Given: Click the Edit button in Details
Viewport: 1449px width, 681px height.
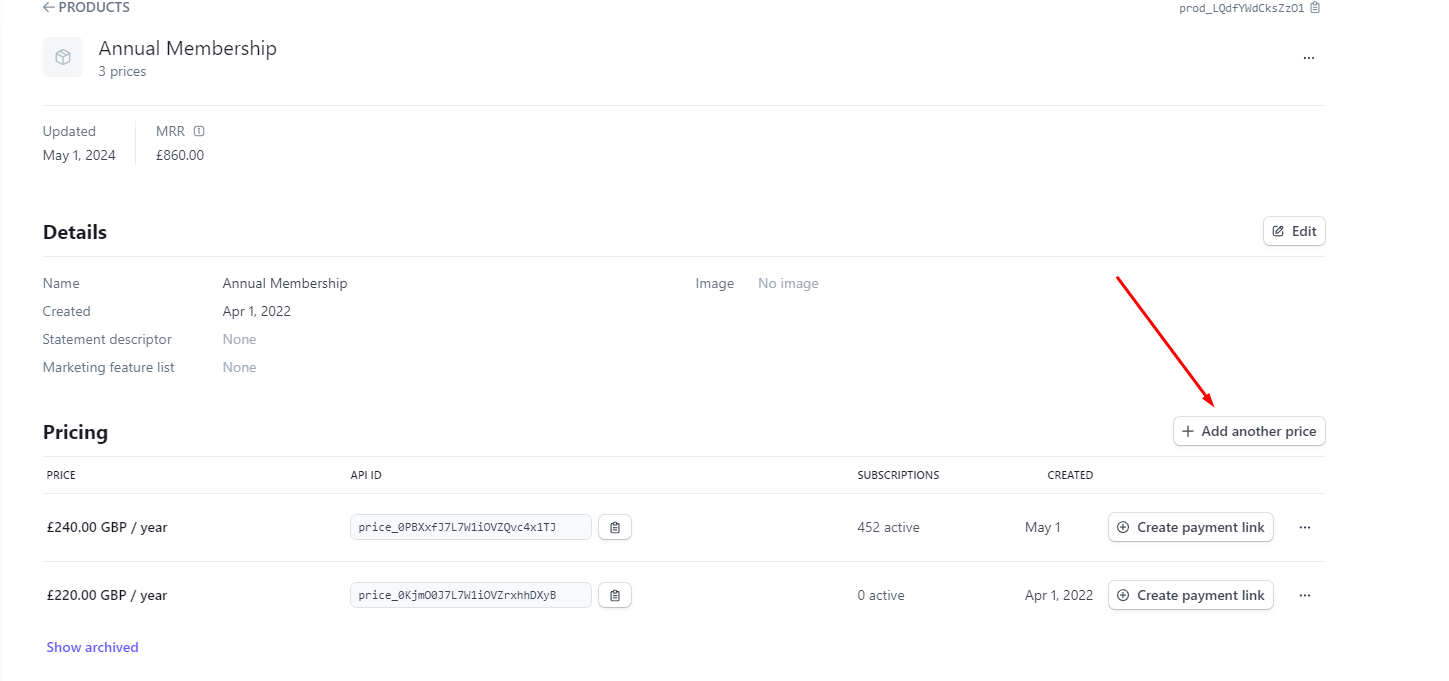Looking at the screenshot, I should [1293, 231].
